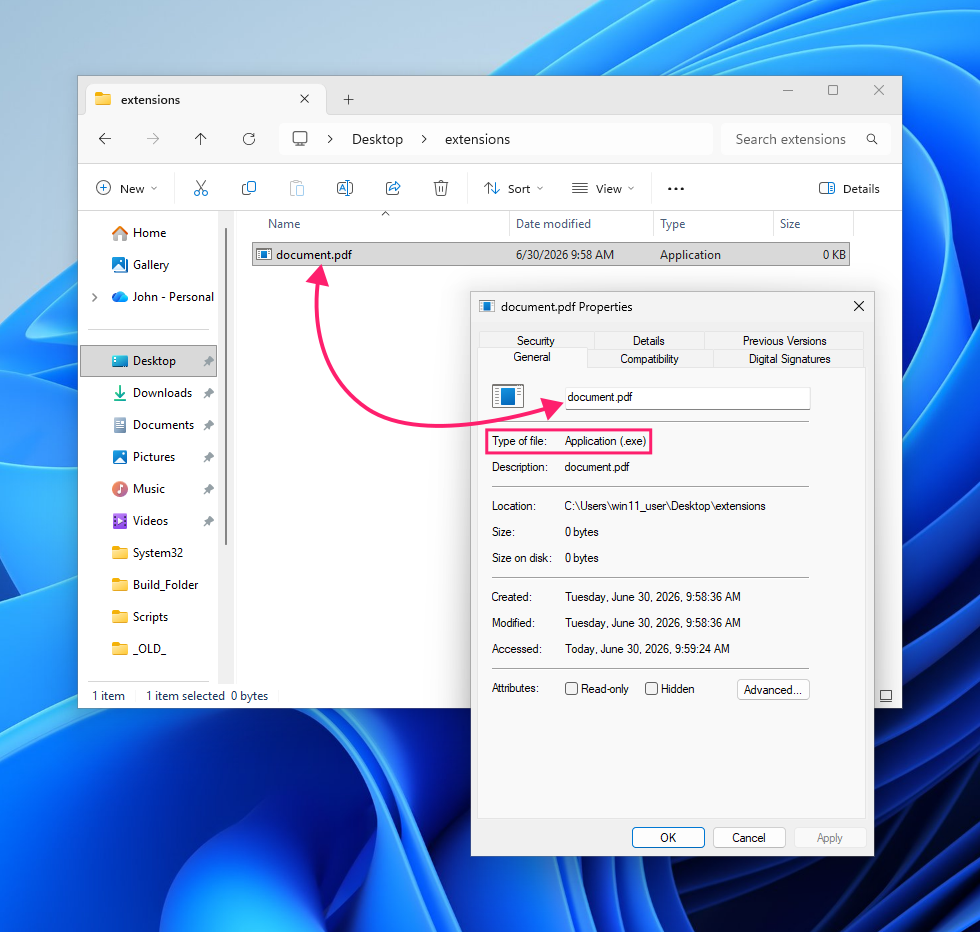Click the Share icon in toolbar
Screen dimensions: 980x932
tap(393, 188)
